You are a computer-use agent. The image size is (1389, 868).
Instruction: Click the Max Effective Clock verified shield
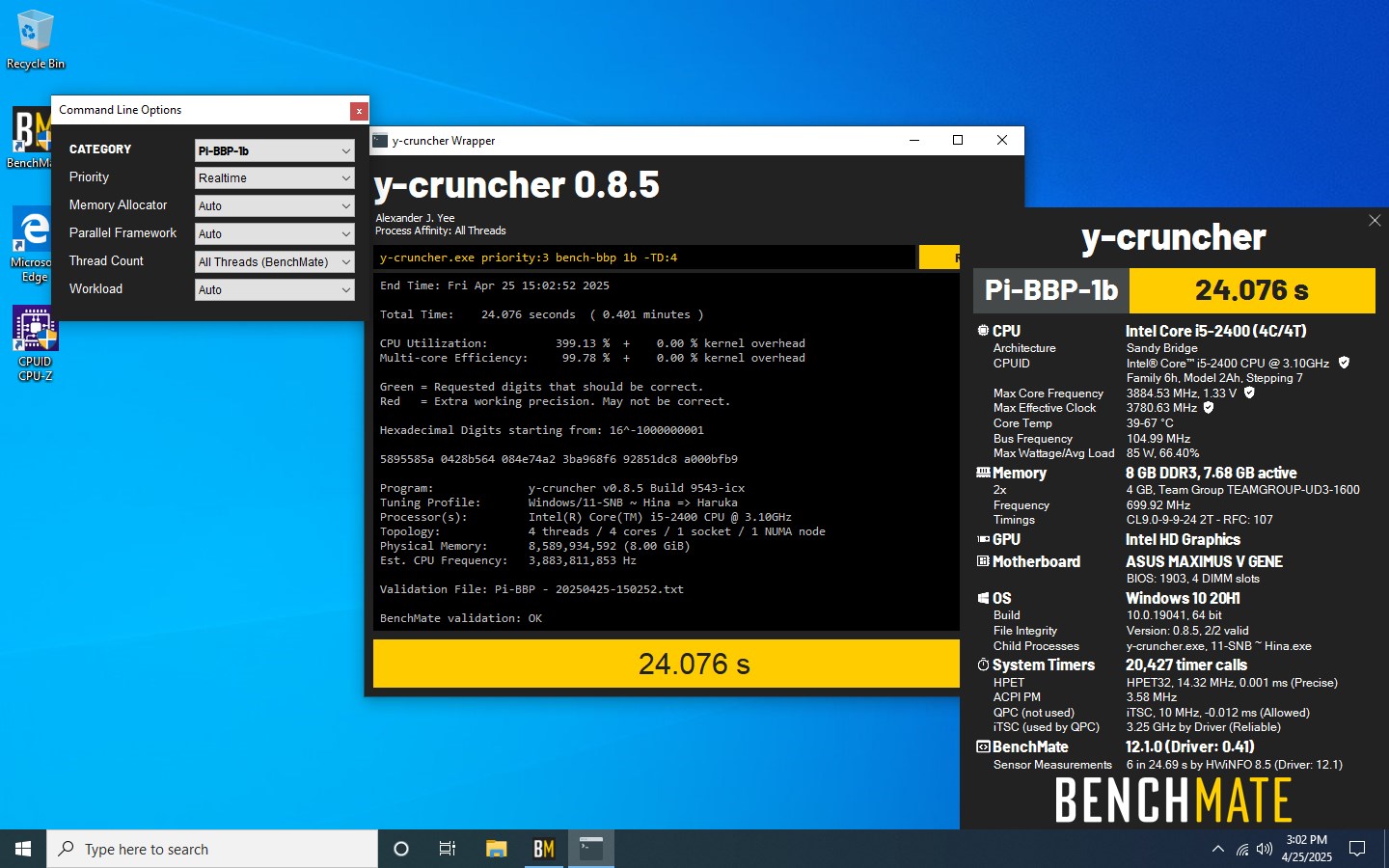(x=1209, y=407)
